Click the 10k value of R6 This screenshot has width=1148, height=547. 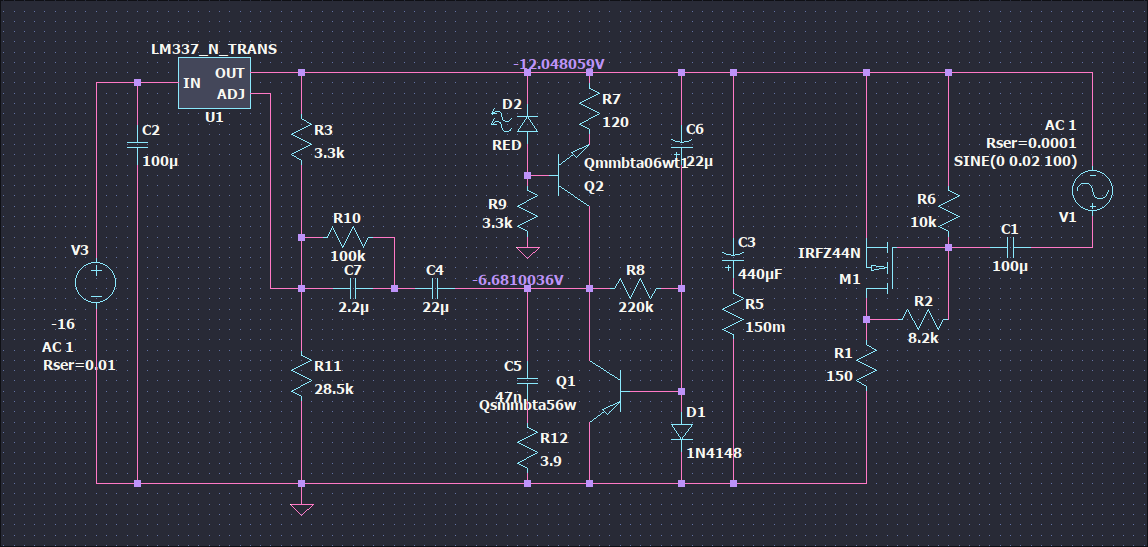click(923, 222)
